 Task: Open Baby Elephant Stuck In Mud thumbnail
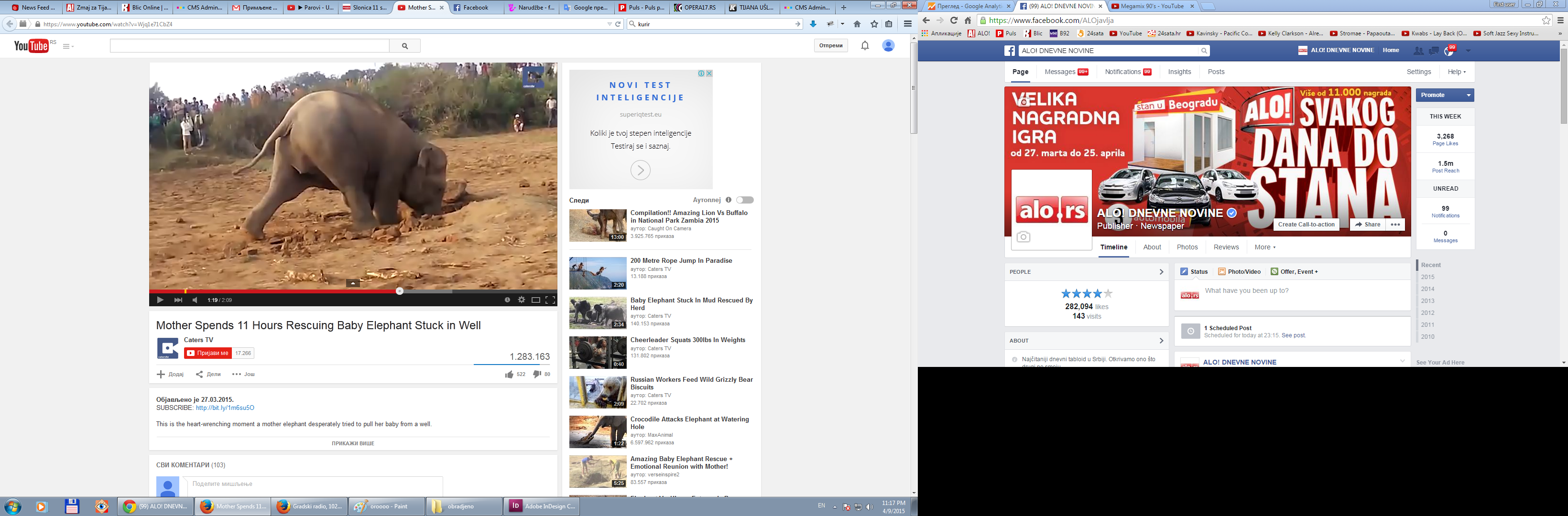point(597,313)
